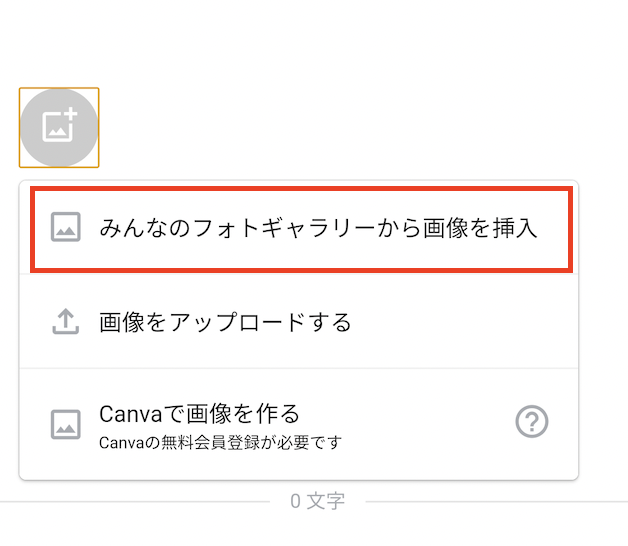The height and width of the screenshot is (546, 628).
Task: Click the circled question mark in the Canva row
Action: [x=531, y=421]
